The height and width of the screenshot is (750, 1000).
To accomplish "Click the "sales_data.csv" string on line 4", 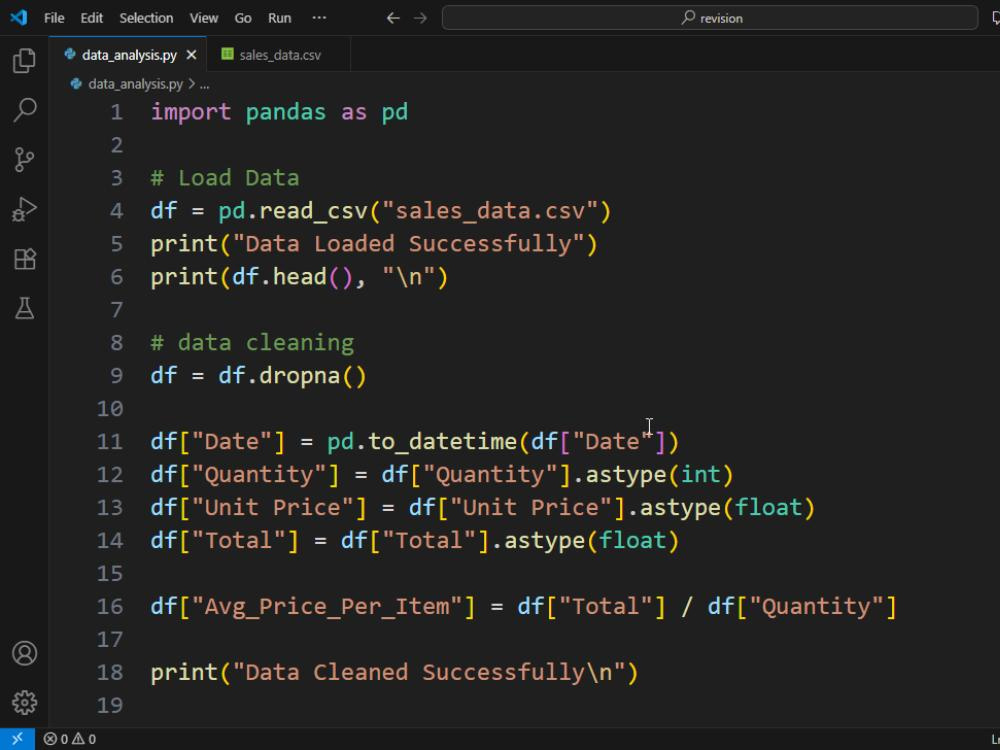I will 490,211.
